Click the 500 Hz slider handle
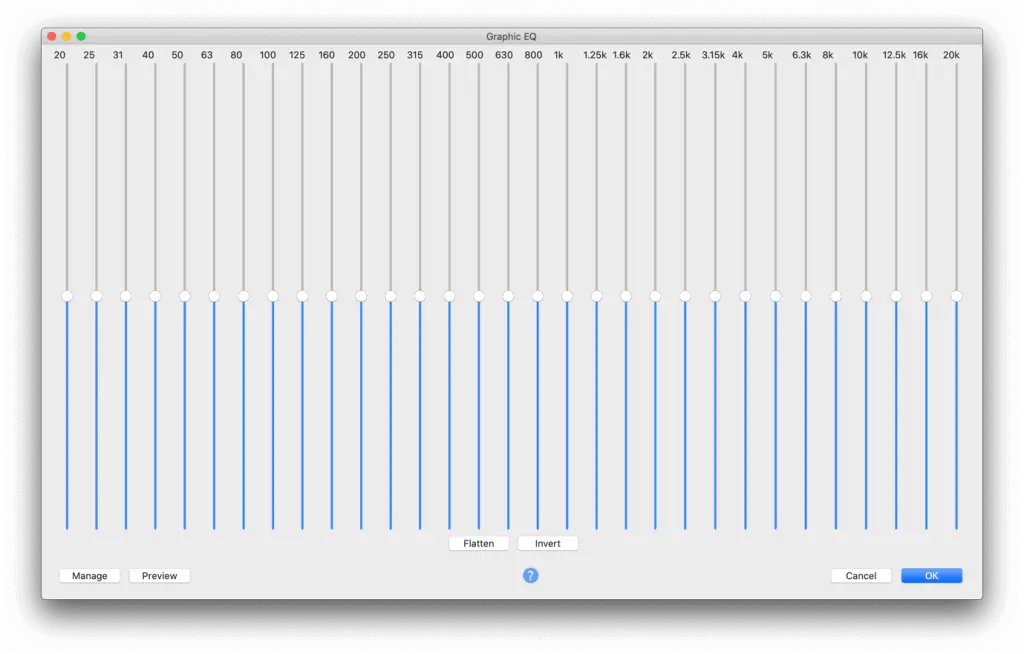The height and width of the screenshot is (654, 1024). point(479,297)
